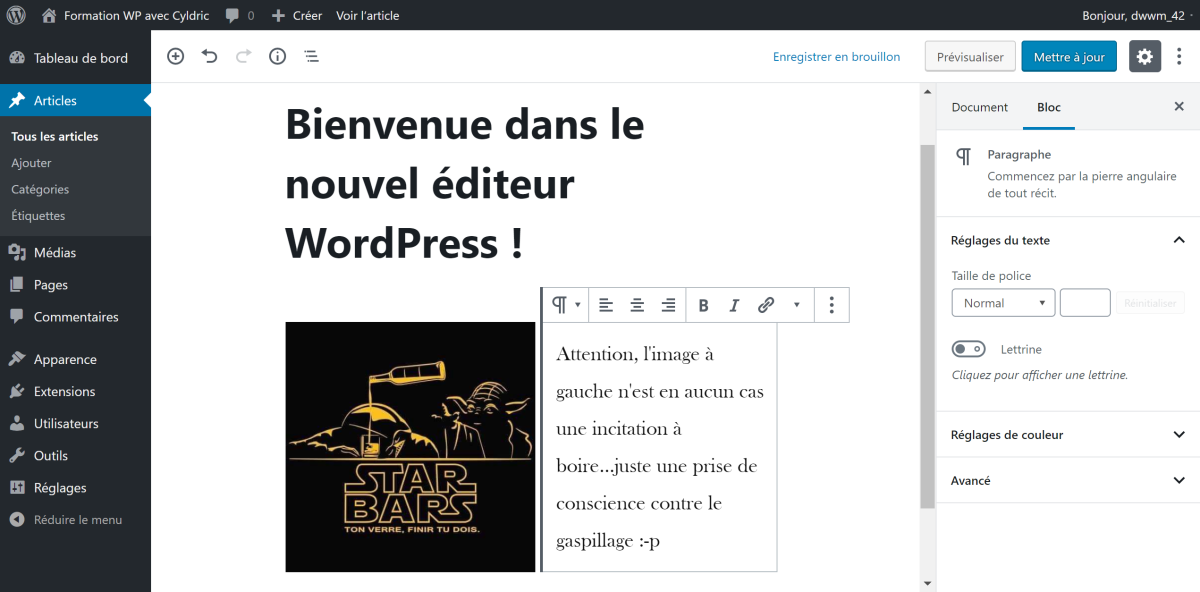Open the Utilisateurs menu

[x=75, y=424]
